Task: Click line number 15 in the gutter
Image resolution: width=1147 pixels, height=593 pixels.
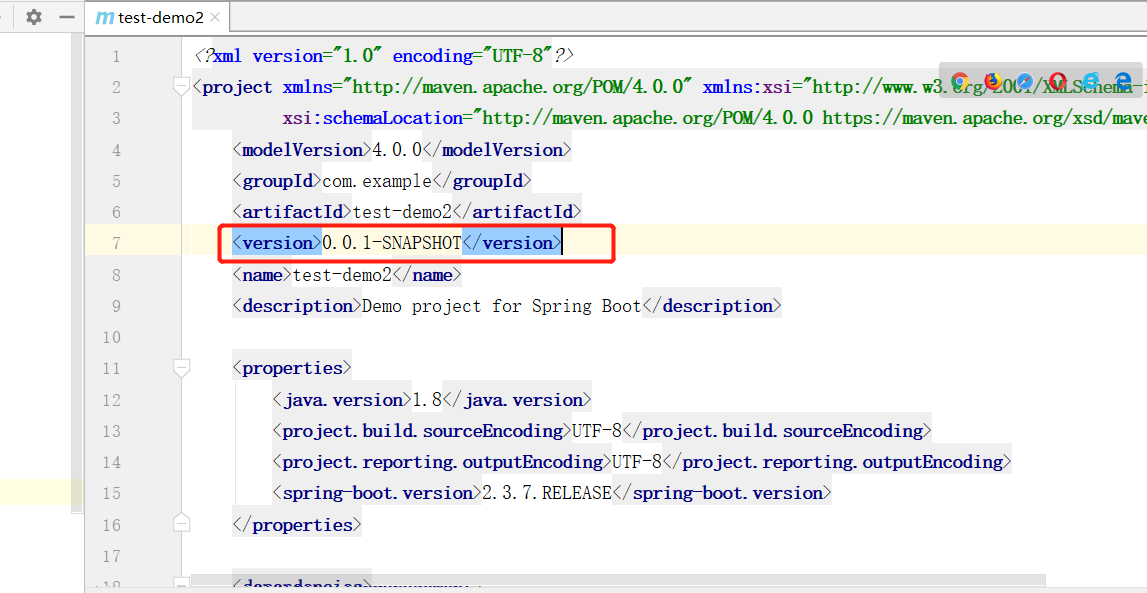Action: click(x=112, y=494)
